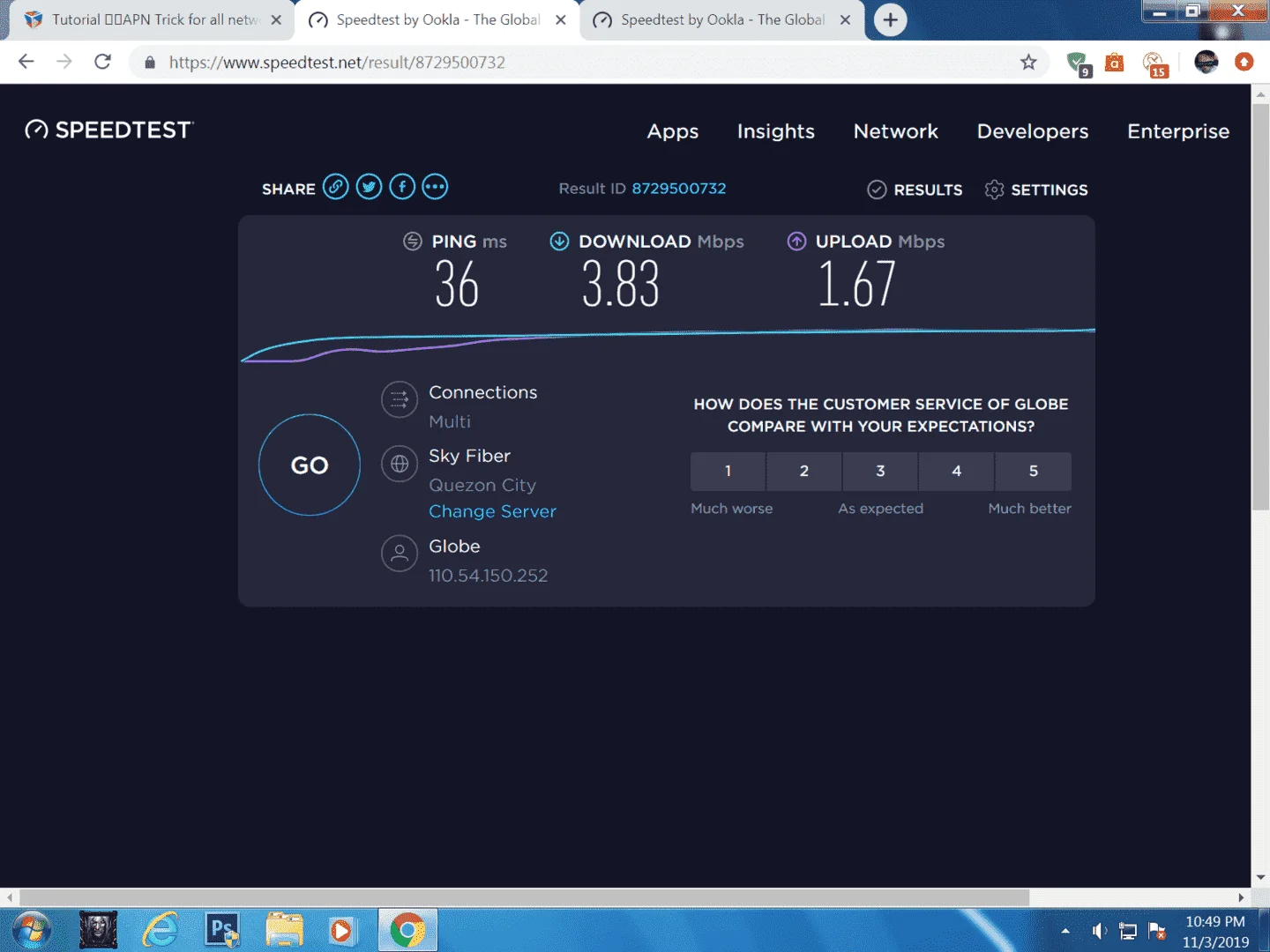Image resolution: width=1270 pixels, height=952 pixels.
Task: Click the Results checkmark icon
Action: pyautogui.click(x=877, y=190)
